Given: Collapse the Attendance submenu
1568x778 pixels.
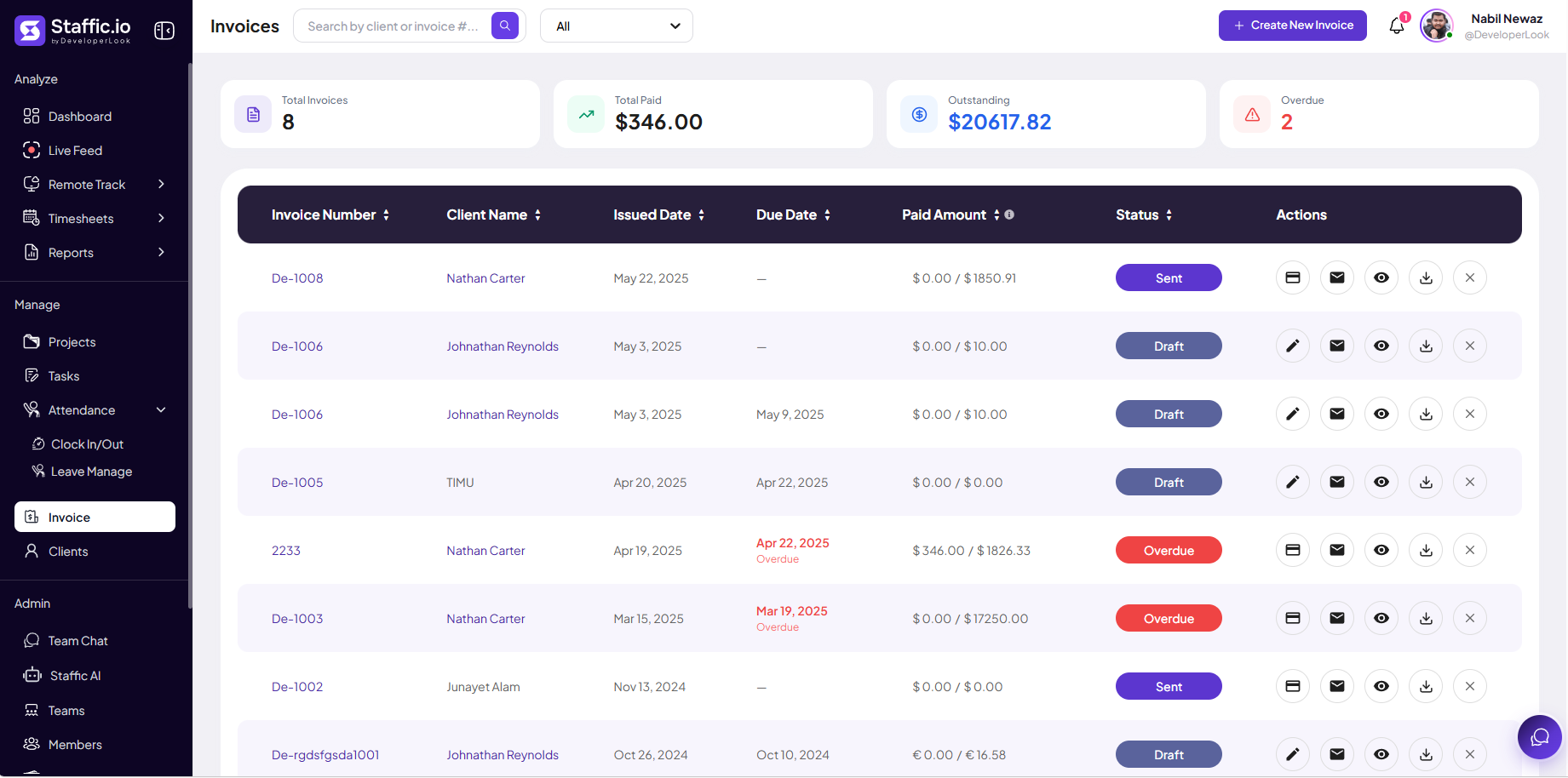Looking at the screenshot, I should click(x=161, y=409).
